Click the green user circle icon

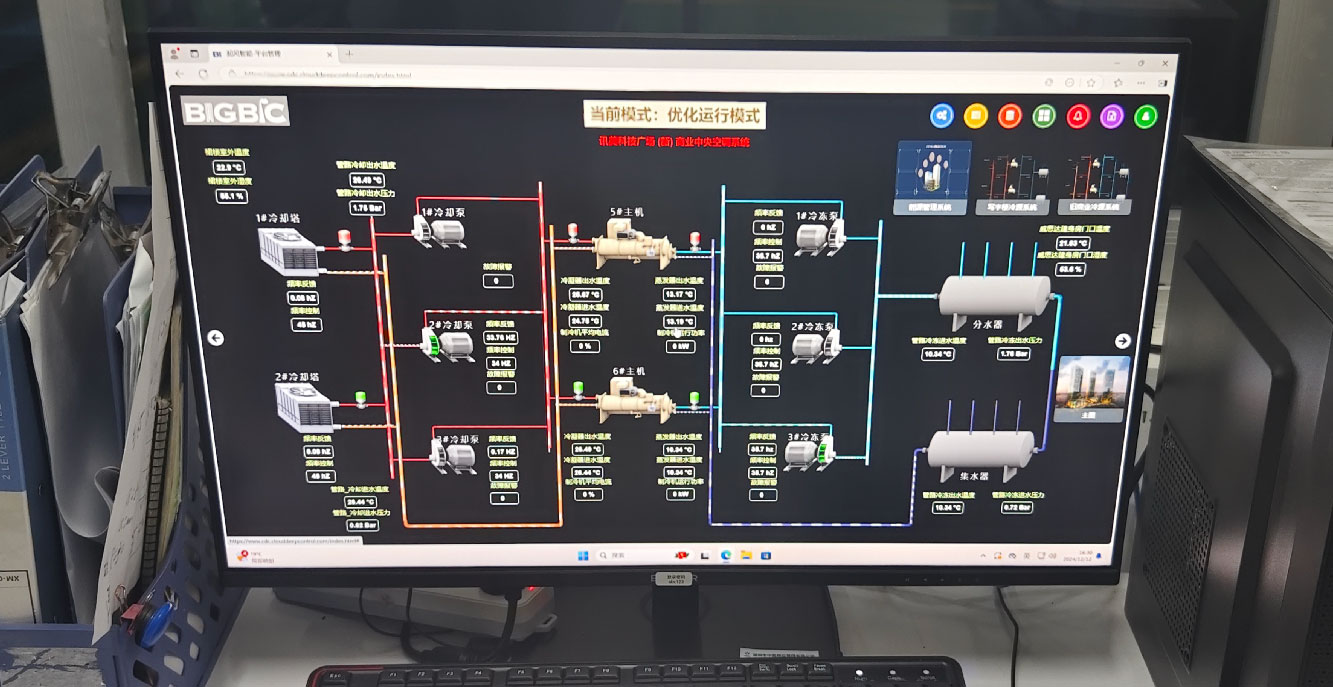click(1146, 116)
